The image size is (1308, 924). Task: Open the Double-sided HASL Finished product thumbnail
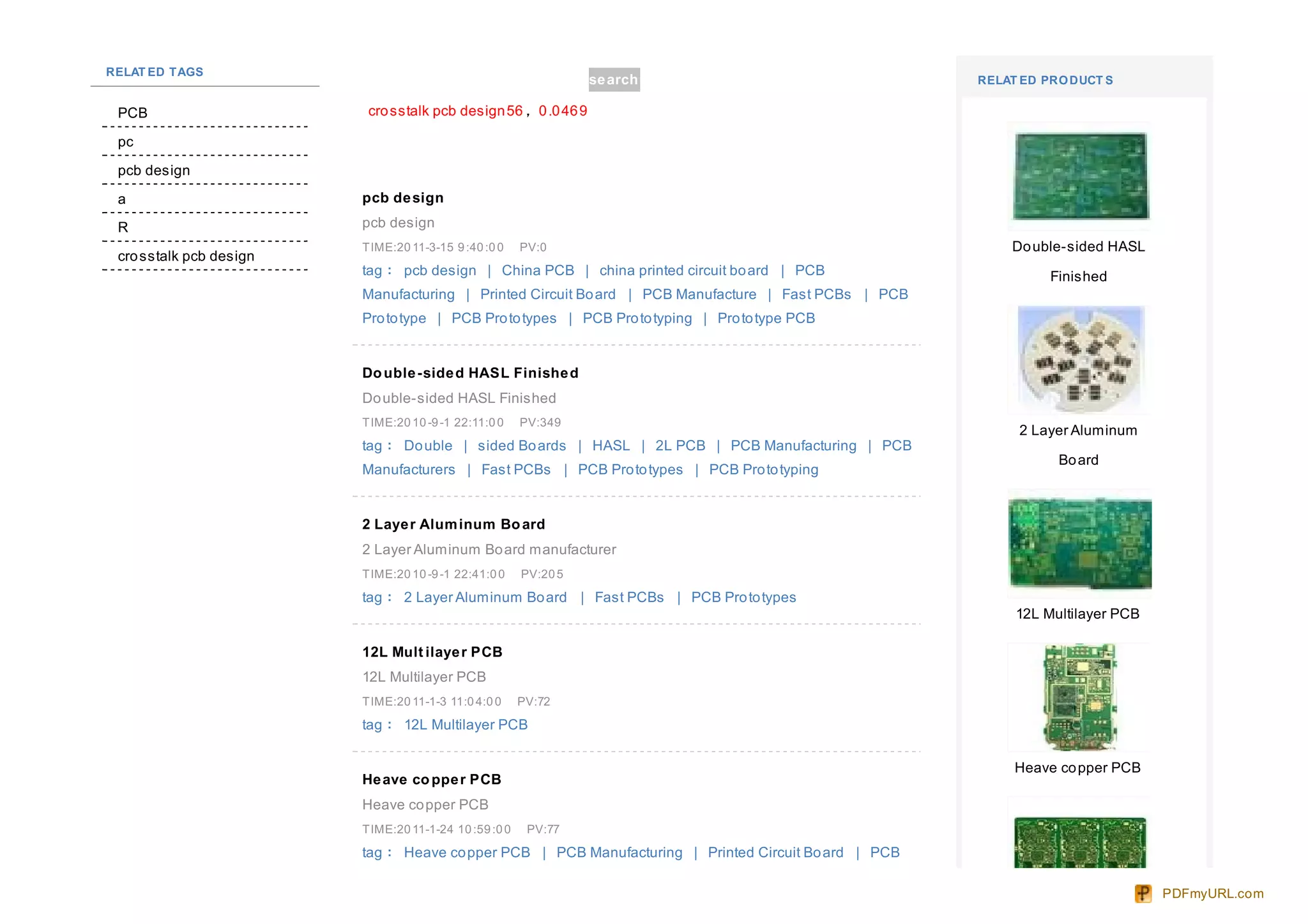[x=1080, y=176]
